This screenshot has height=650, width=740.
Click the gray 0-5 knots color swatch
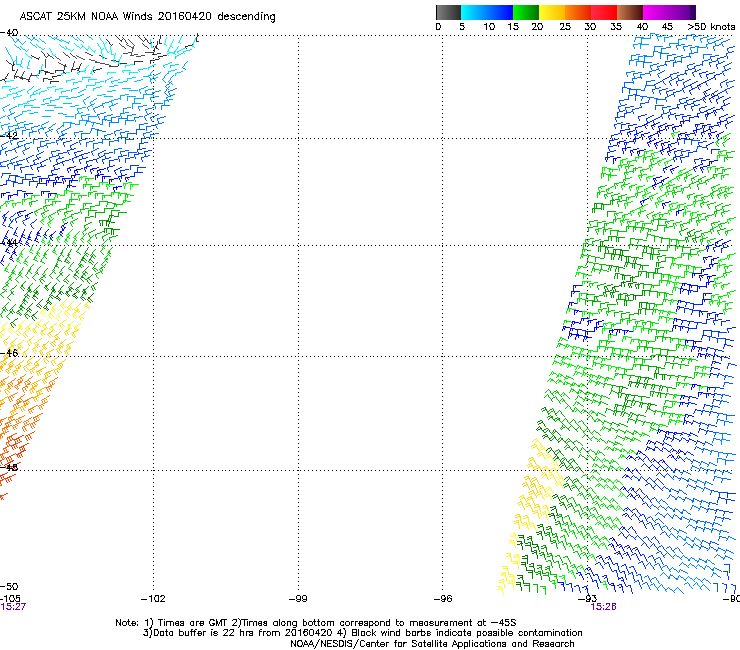[448, 12]
